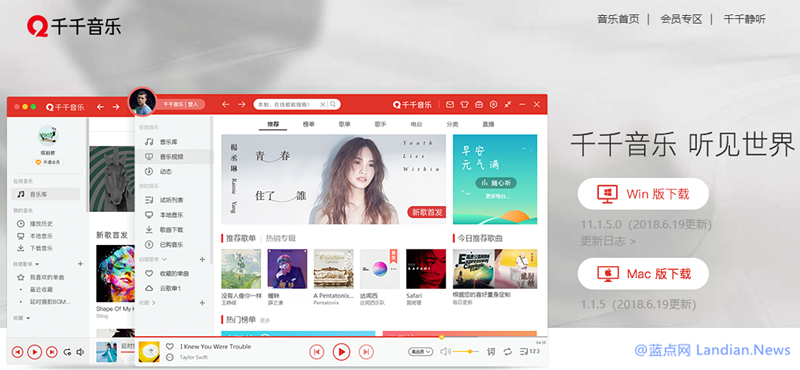Like the song I Knew You Were Trouble
Screen dimensions: 800x370
coord(170,347)
